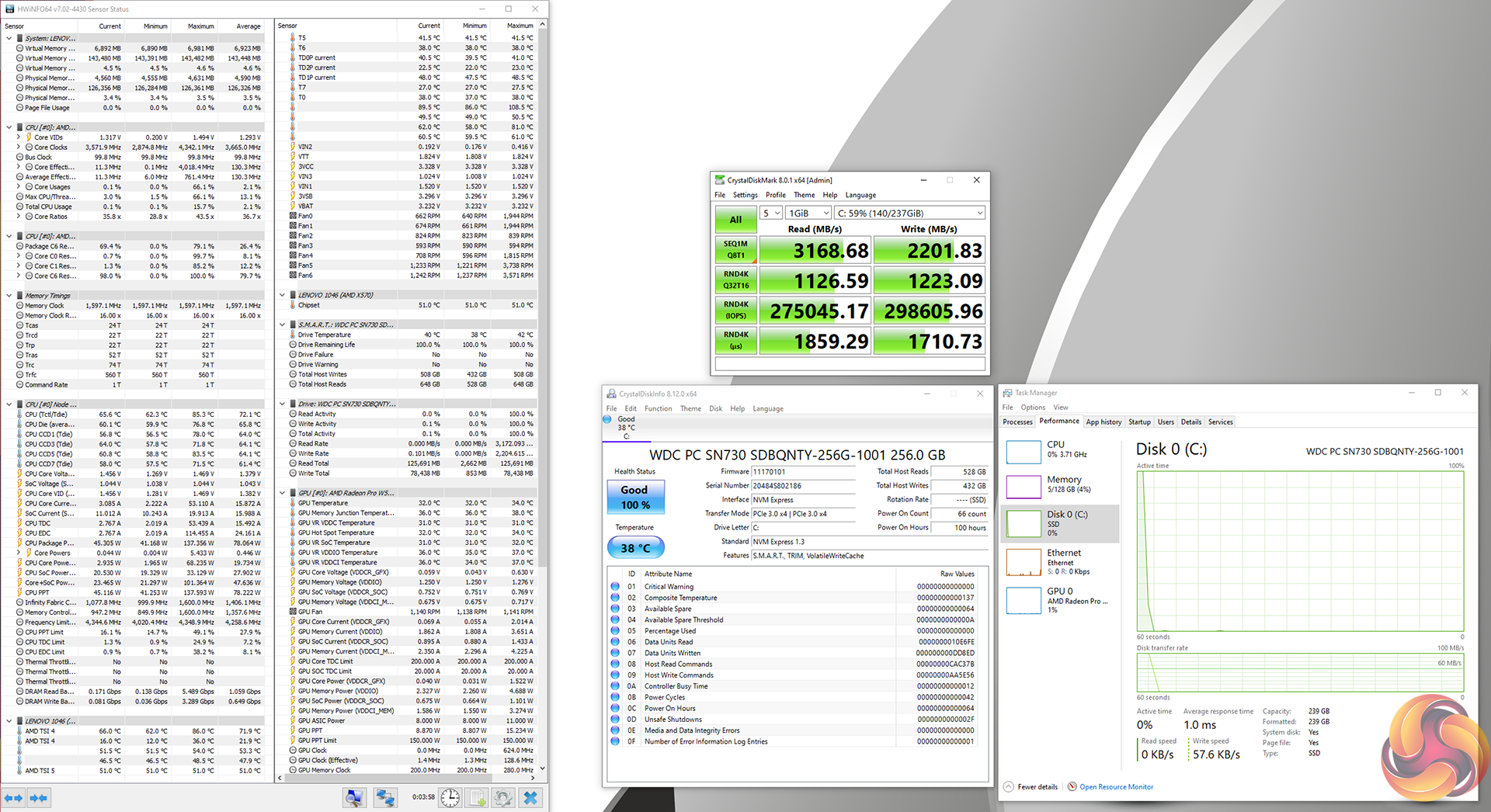This screenshot has height=812, width=1491.
Task: Click the monitor with magnifier icon
Action: (355, 797)
